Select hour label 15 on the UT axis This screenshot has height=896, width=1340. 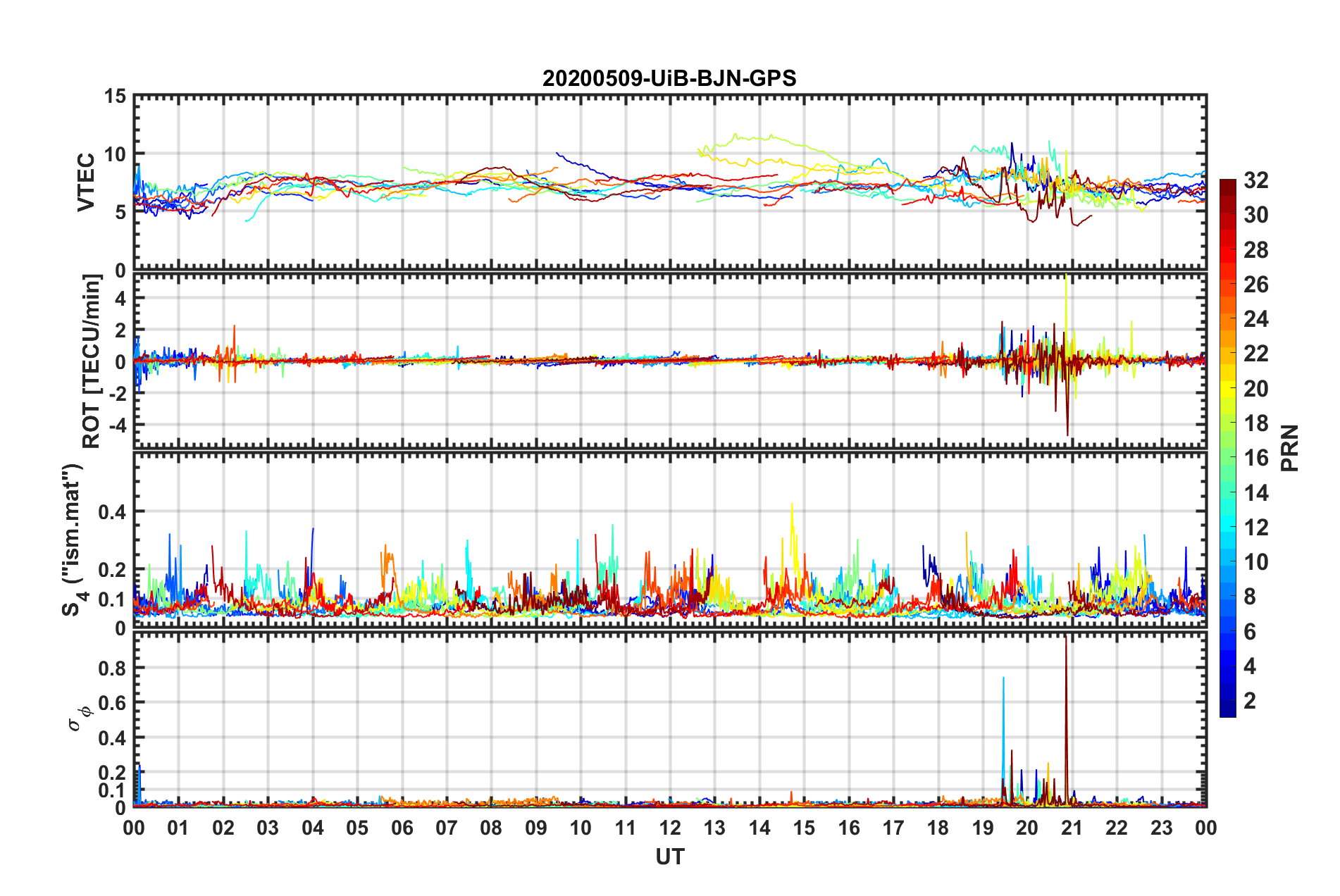click(804, 828)
